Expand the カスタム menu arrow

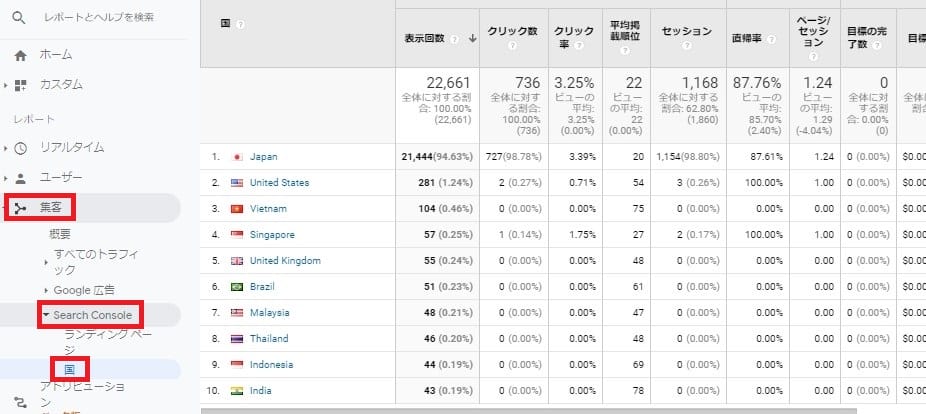point(6,85)
